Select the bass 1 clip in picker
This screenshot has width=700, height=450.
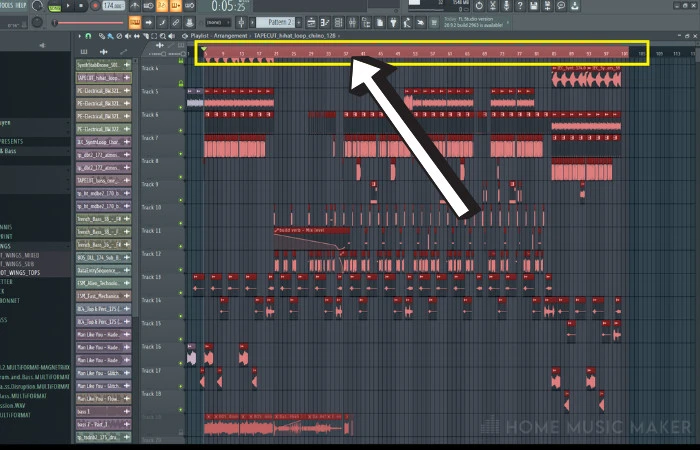104,412
